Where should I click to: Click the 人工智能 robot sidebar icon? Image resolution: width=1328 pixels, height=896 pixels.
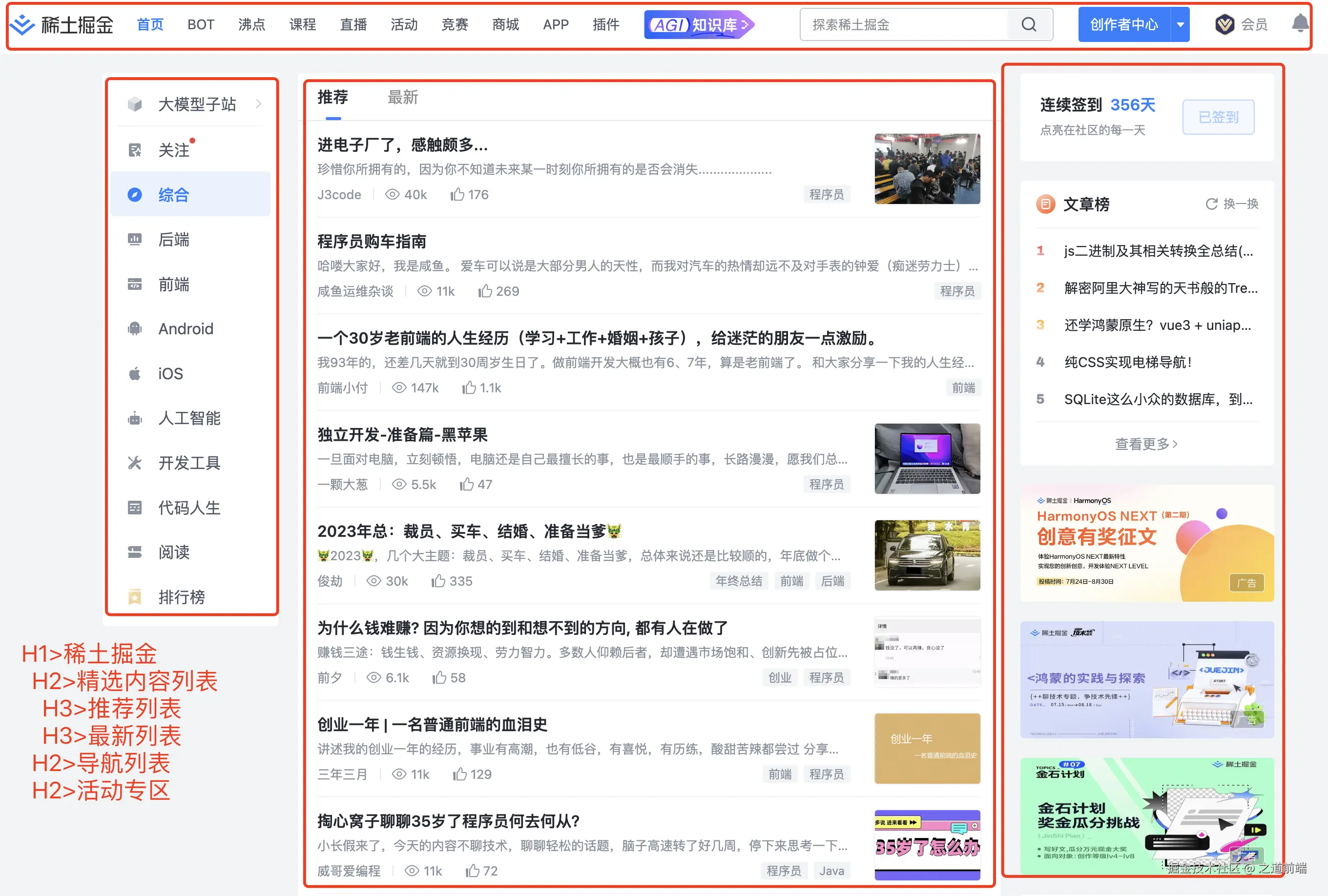point(135,419)
